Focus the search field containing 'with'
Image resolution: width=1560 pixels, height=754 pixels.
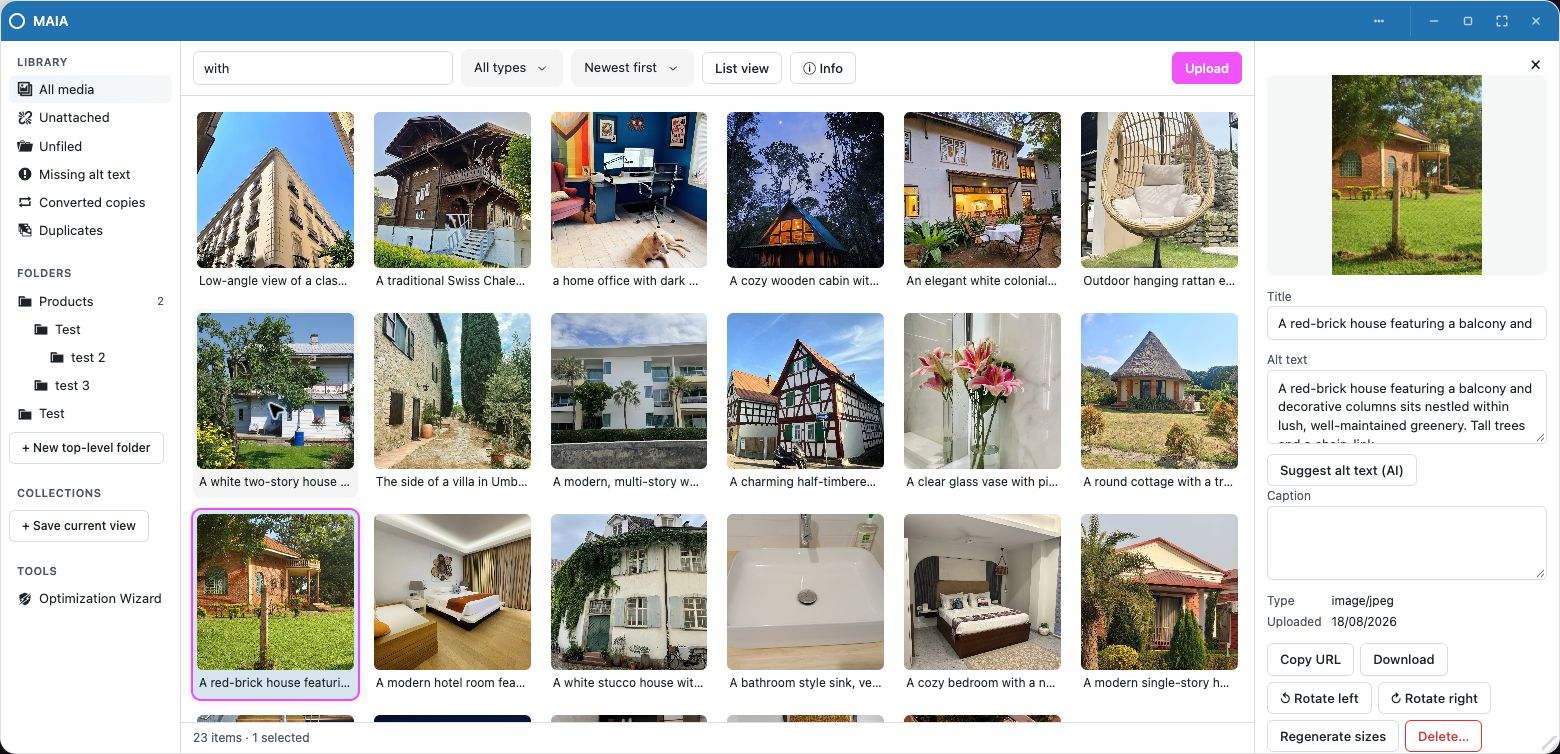pyautogui.click(x=323, y=68)
